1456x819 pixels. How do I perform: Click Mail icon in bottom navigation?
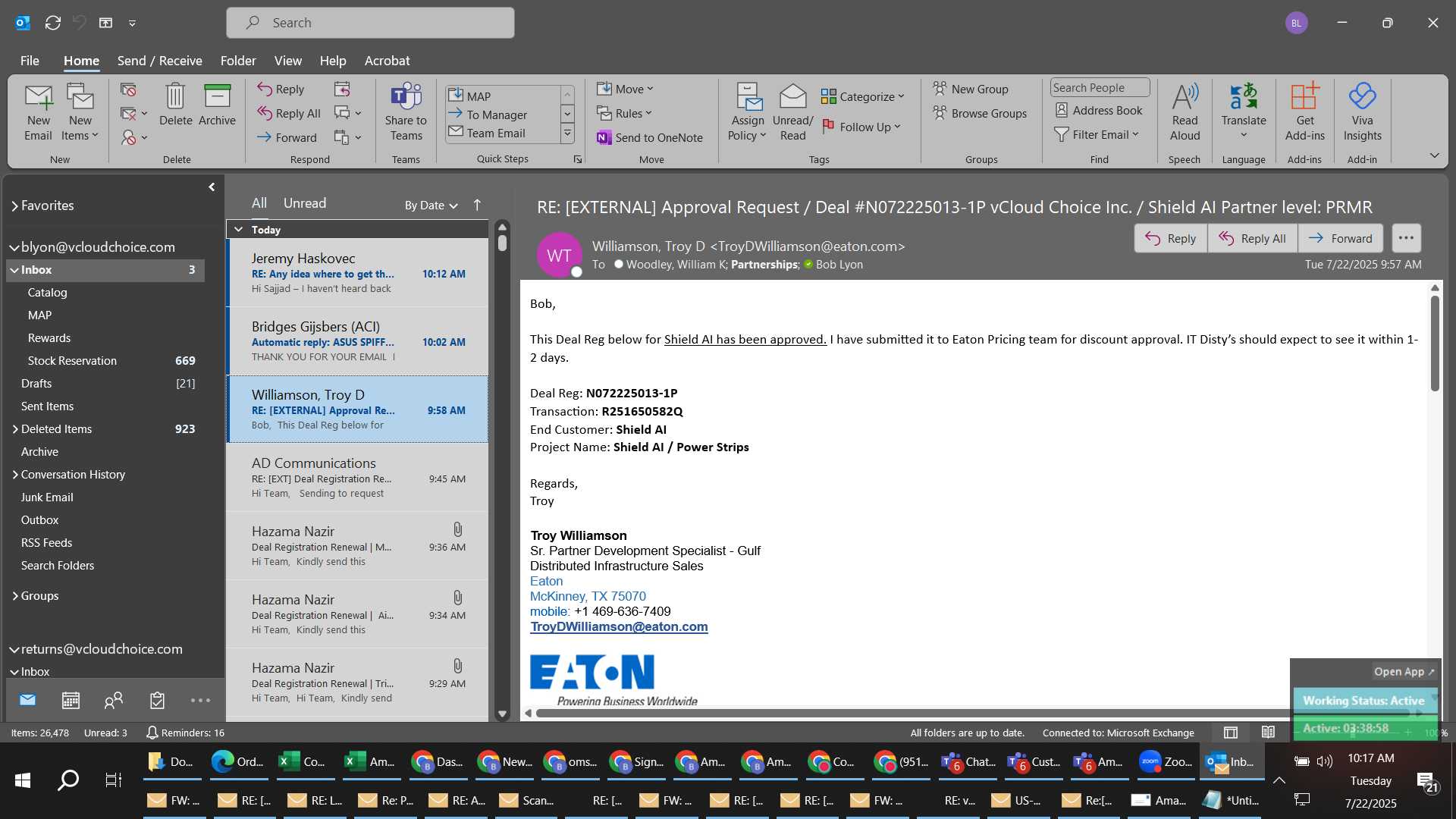[x=27, y=701]
